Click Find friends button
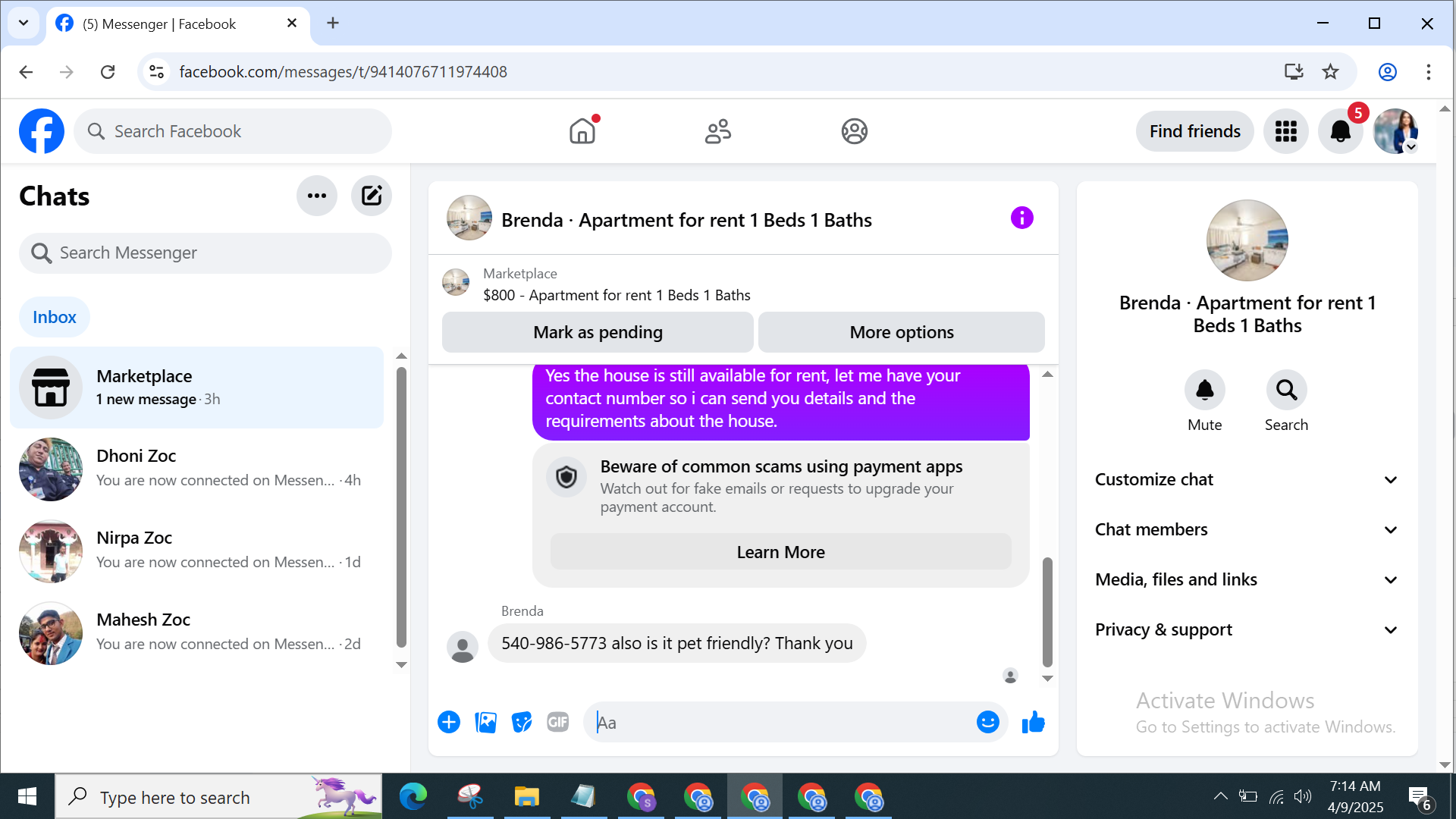 pos(1195,131)
